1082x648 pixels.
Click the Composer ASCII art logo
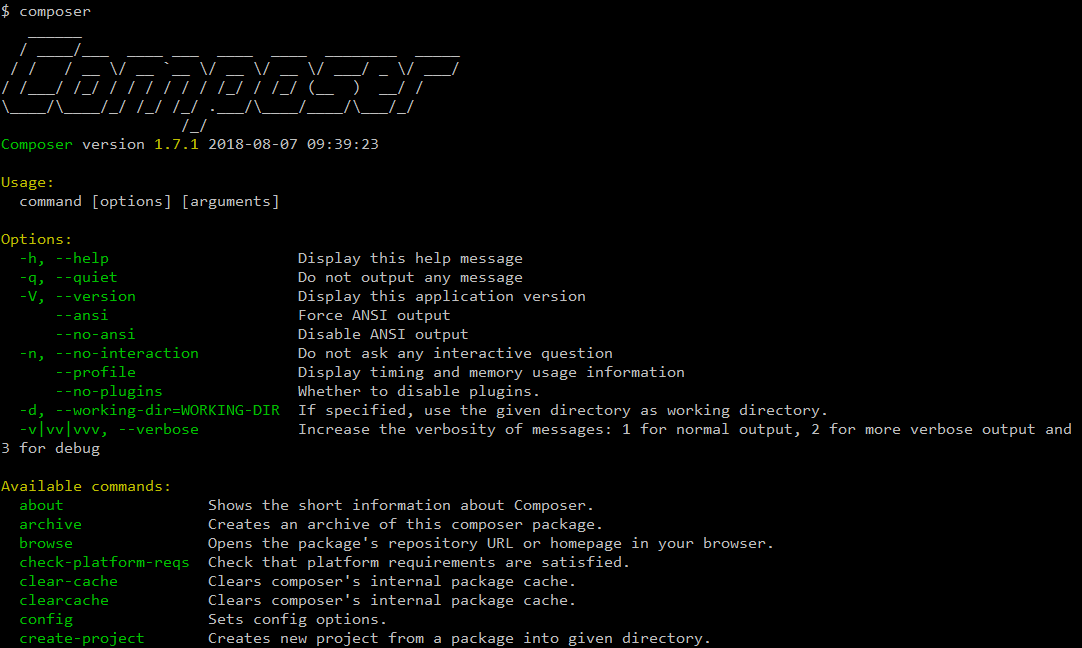pyautogui.click(x=230, y=82)
